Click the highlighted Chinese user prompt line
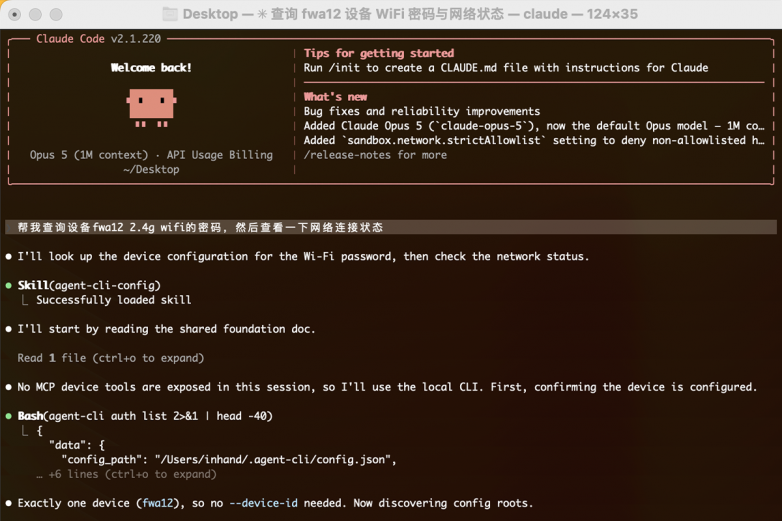 [x=391, y=227]
